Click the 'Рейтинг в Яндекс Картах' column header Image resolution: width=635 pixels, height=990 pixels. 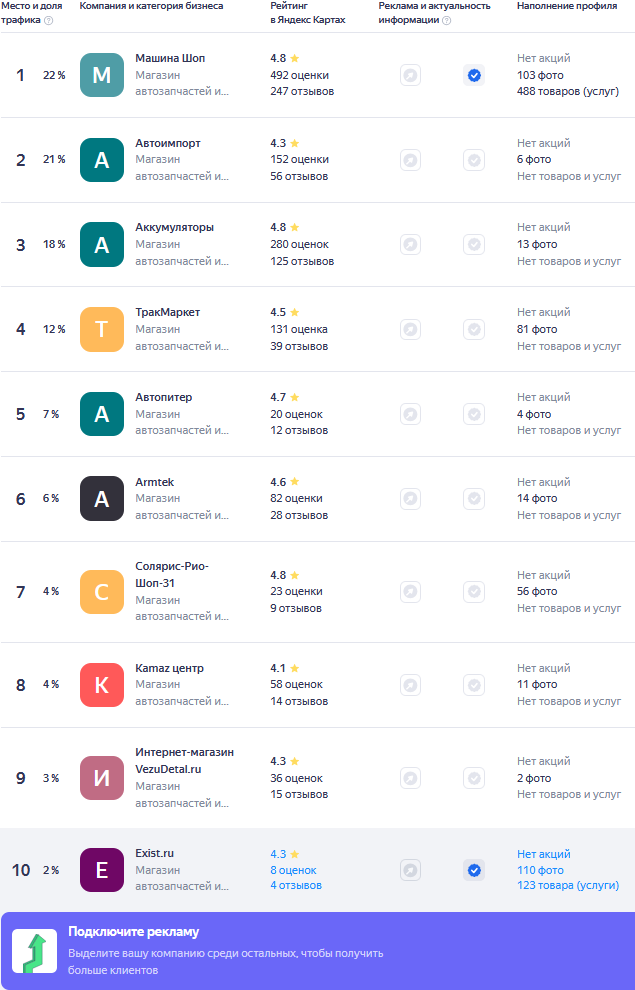click(307, 13)
